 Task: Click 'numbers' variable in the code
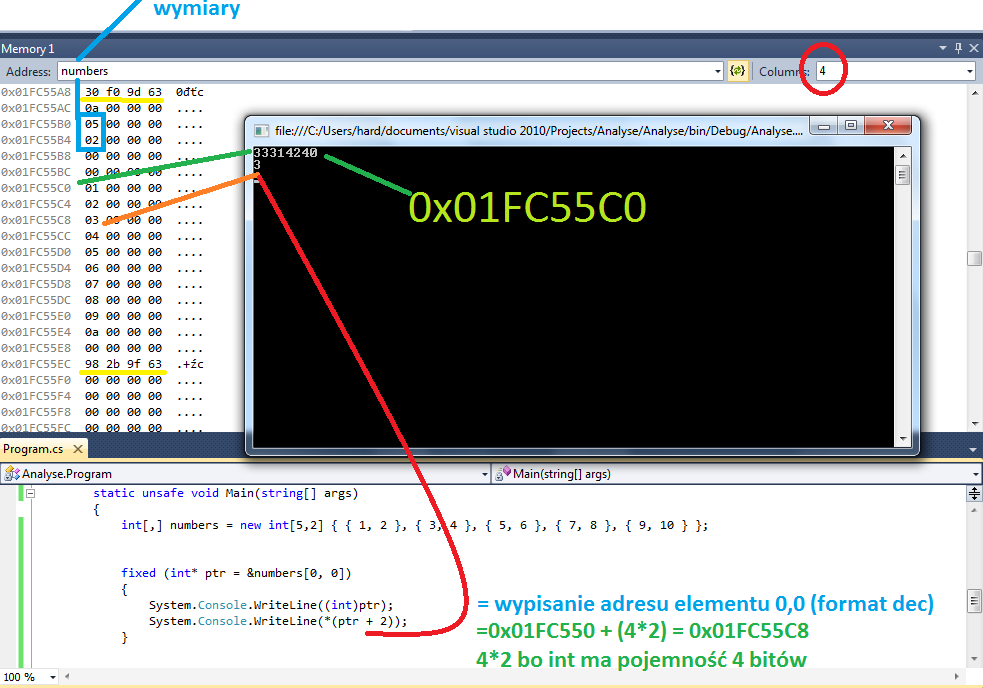click(194, 525)
